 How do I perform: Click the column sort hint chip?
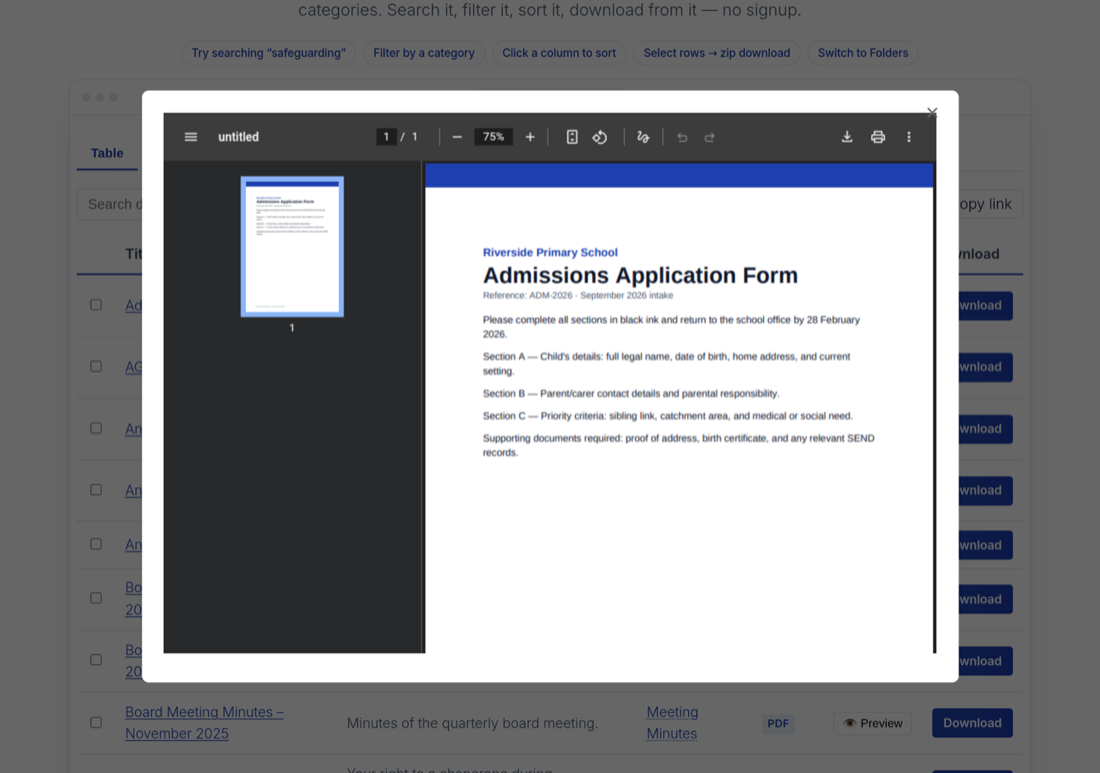[x=559, y=53]
